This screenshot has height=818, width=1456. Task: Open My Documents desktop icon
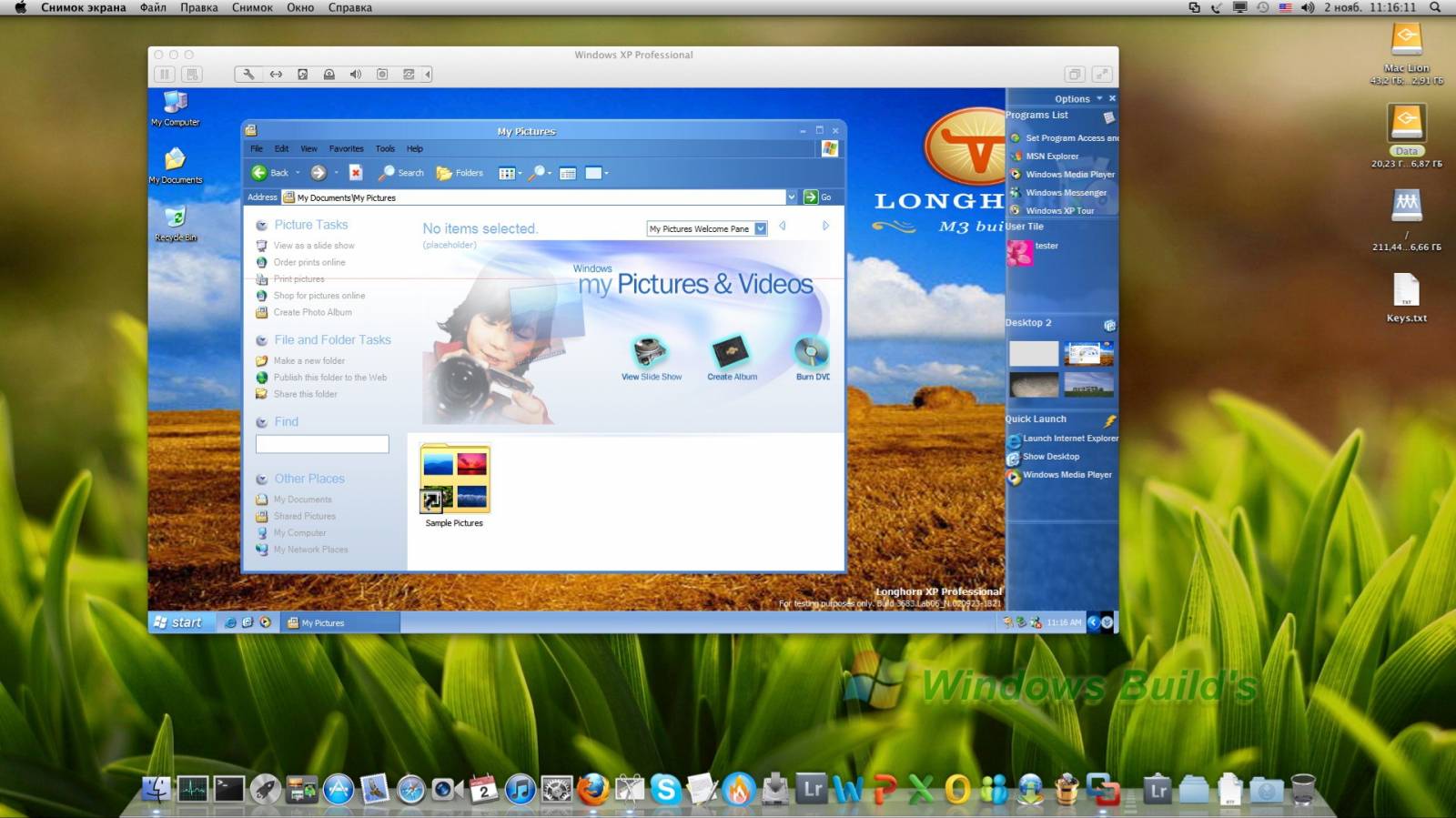(175, 166)
